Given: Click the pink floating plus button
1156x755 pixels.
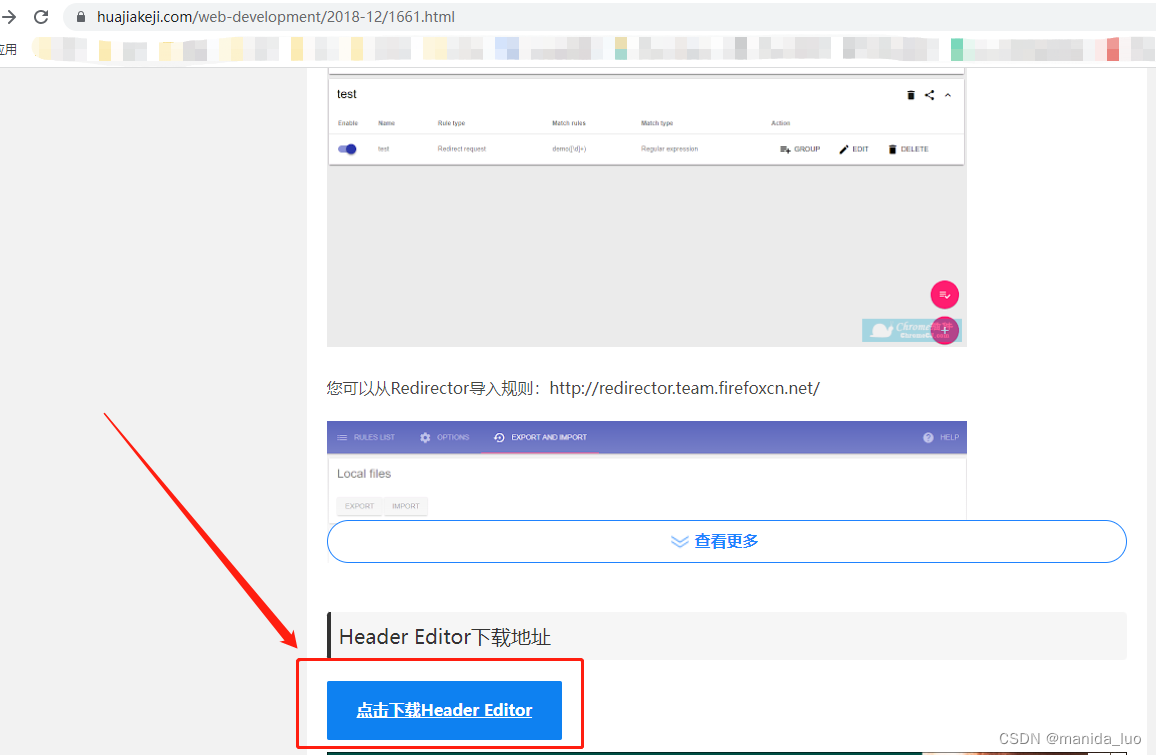Looking at the screenshot, I should (944, 330).
